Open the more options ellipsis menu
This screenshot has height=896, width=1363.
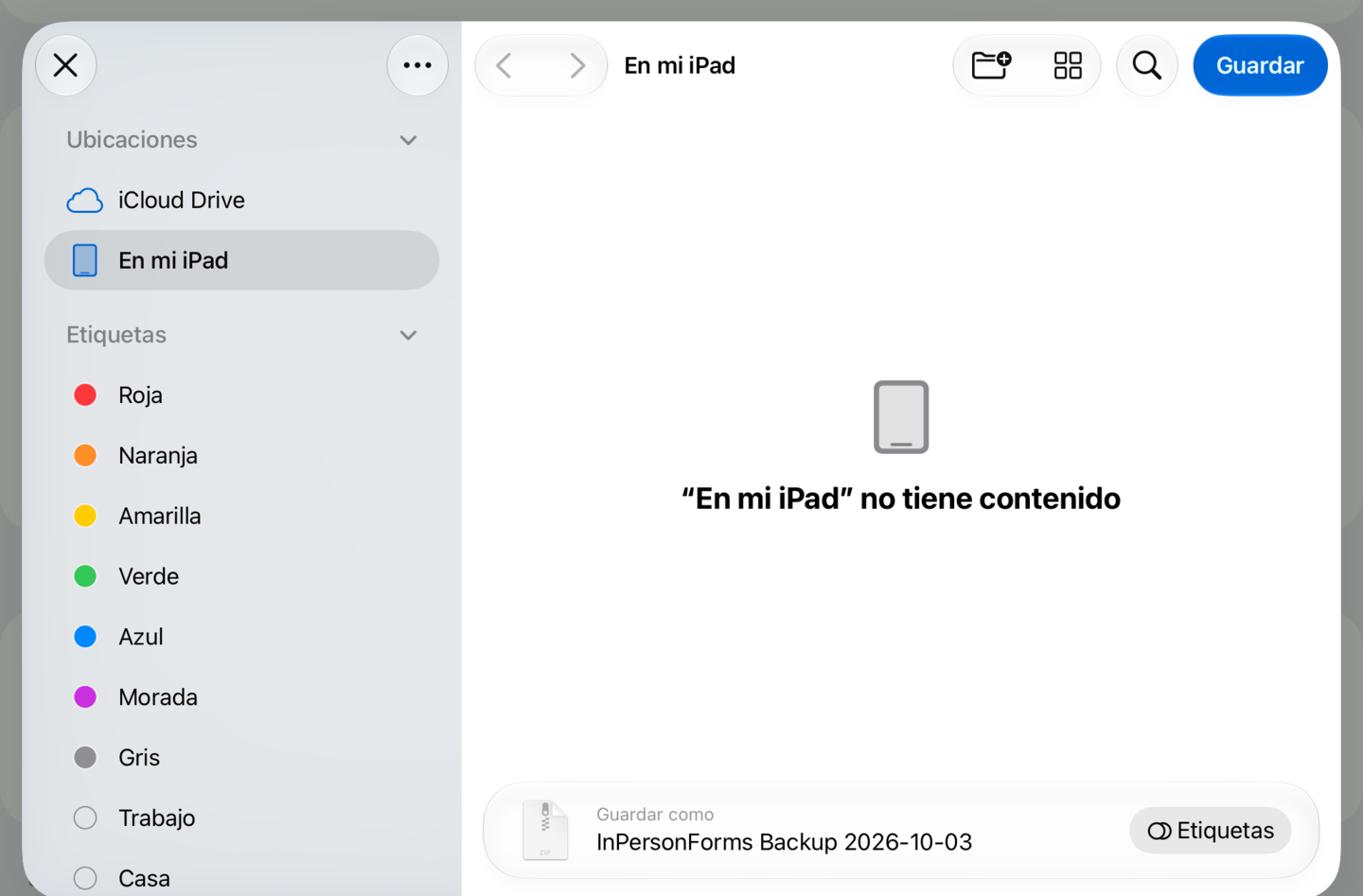click(x=417, y=65)
